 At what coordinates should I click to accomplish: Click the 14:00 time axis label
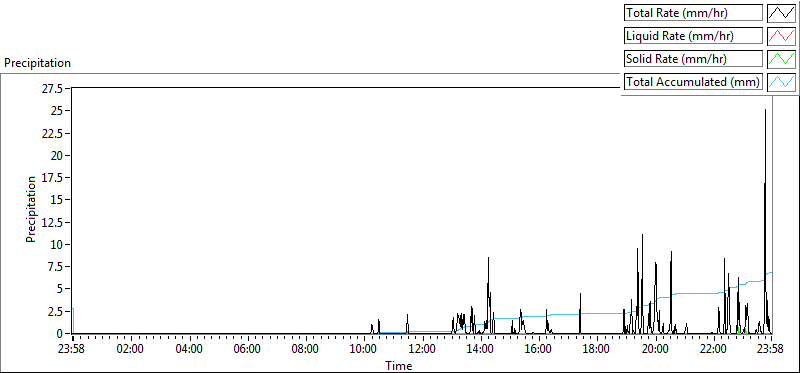click(481, 350)
